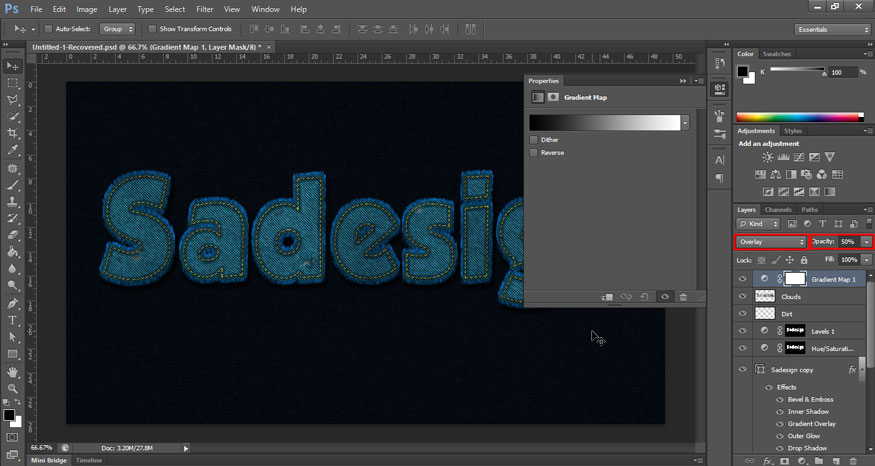The height and width of the screenshot is (466, 875).
Task: Open the Layer menu
Action: pyautogui.click(x=117, y=9)
